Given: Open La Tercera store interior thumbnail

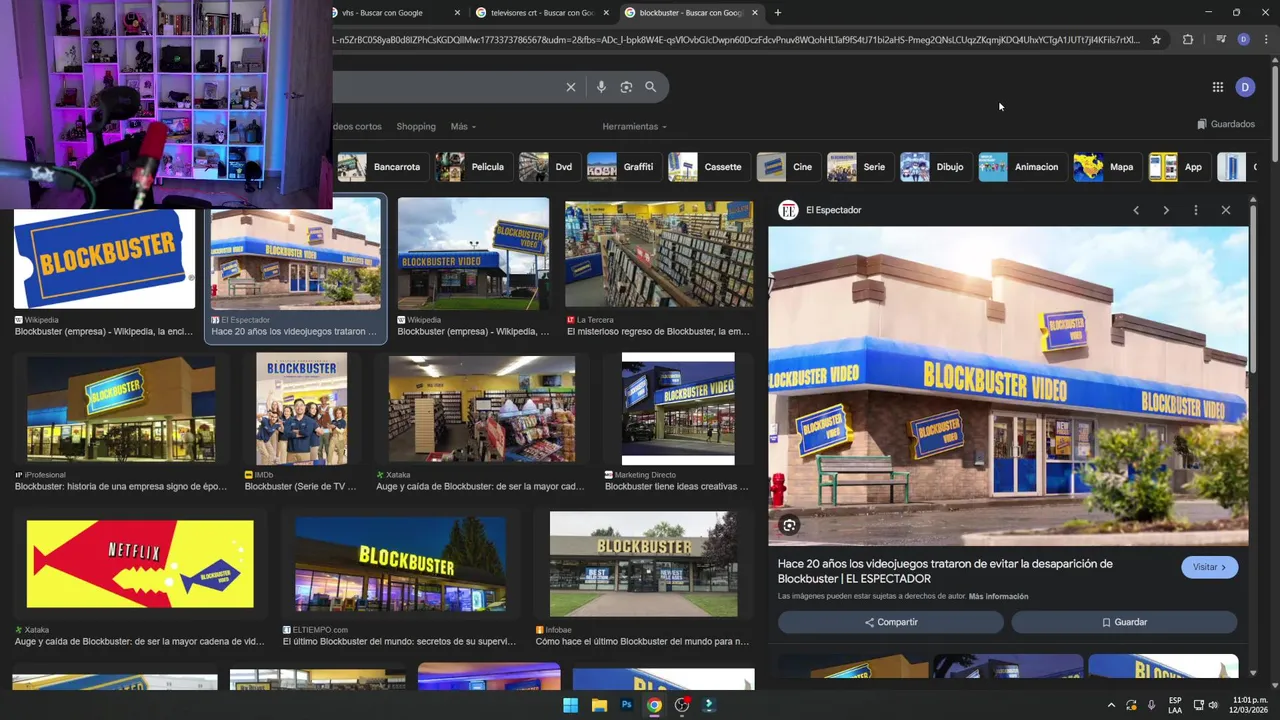Looking at the screenshot, I should point(659,254).
